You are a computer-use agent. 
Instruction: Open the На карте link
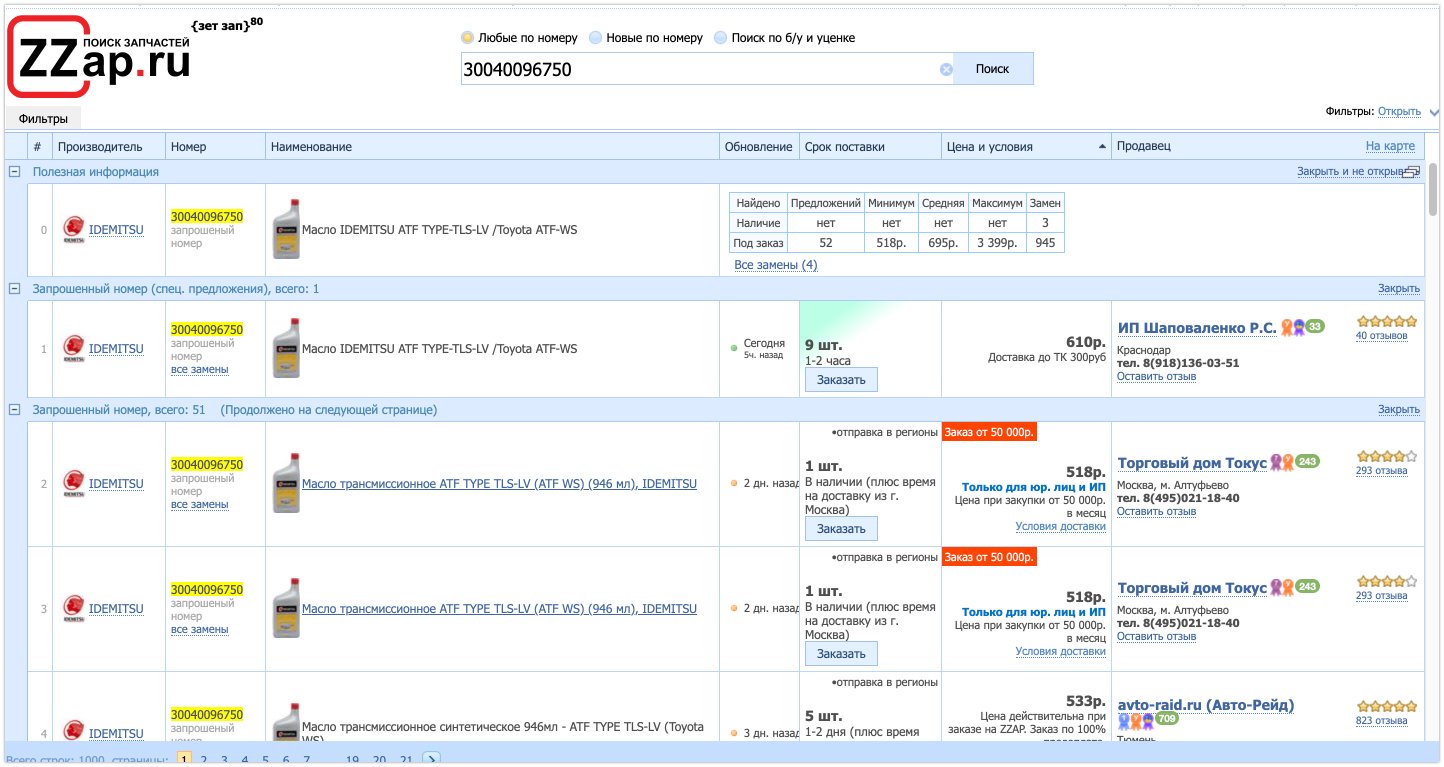click(1390, 147)
